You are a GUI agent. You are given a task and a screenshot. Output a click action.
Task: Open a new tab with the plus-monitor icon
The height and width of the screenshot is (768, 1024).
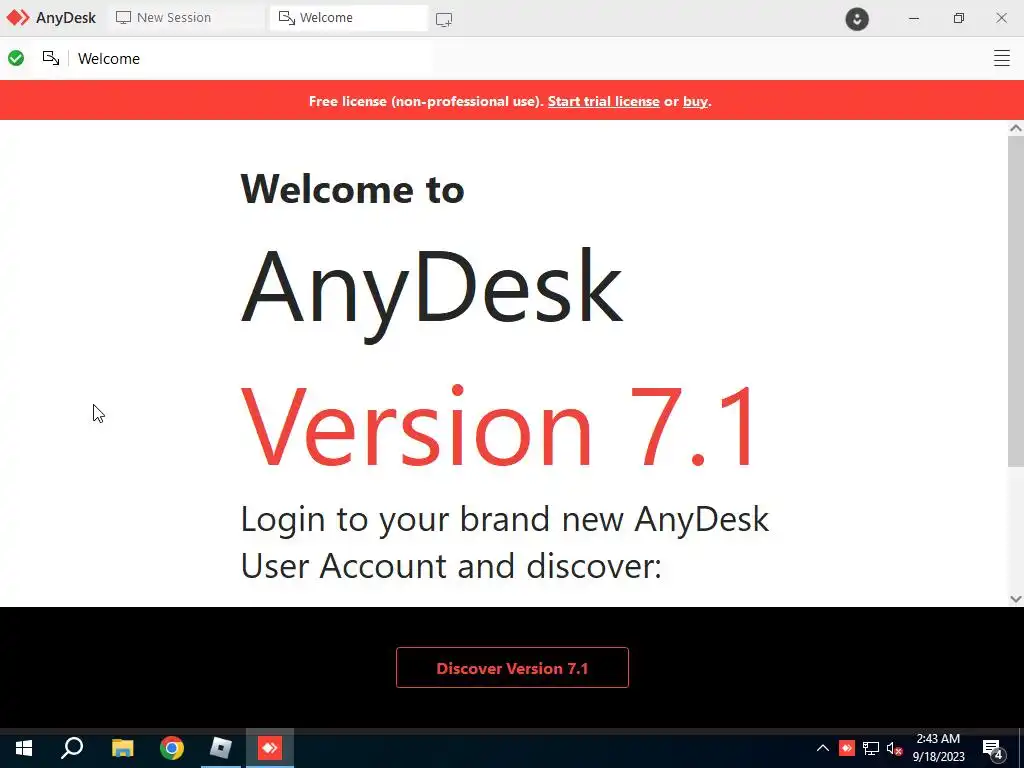point(444,20)
